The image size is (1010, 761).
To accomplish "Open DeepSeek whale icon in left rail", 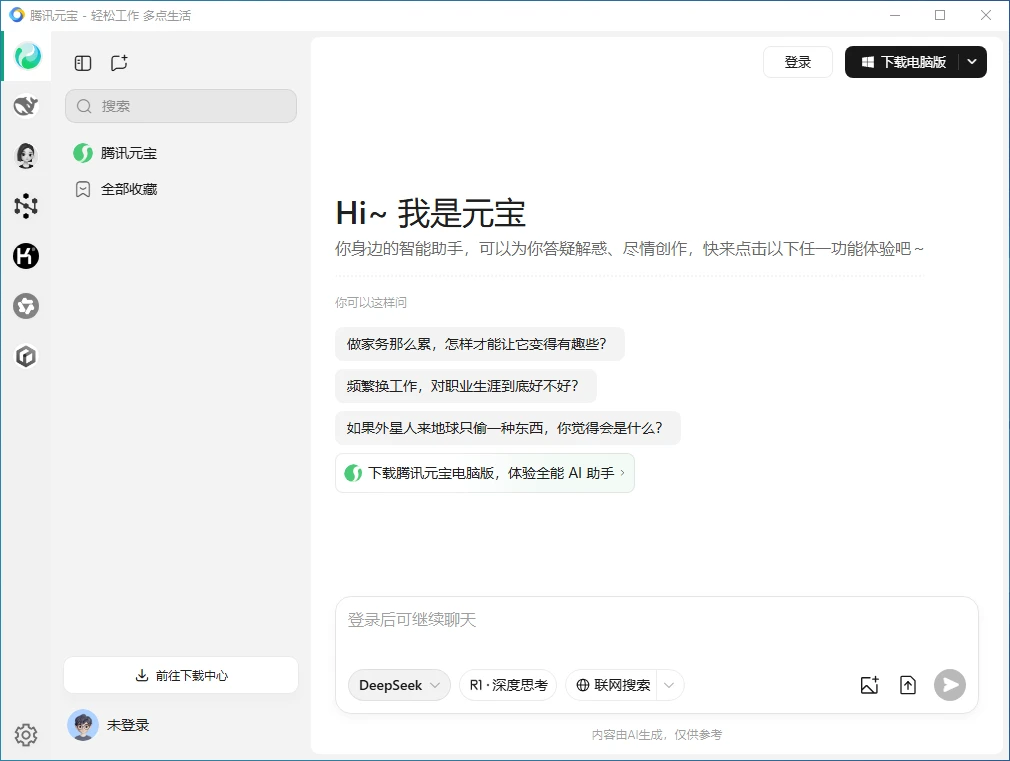I will (x=26, y=106).
